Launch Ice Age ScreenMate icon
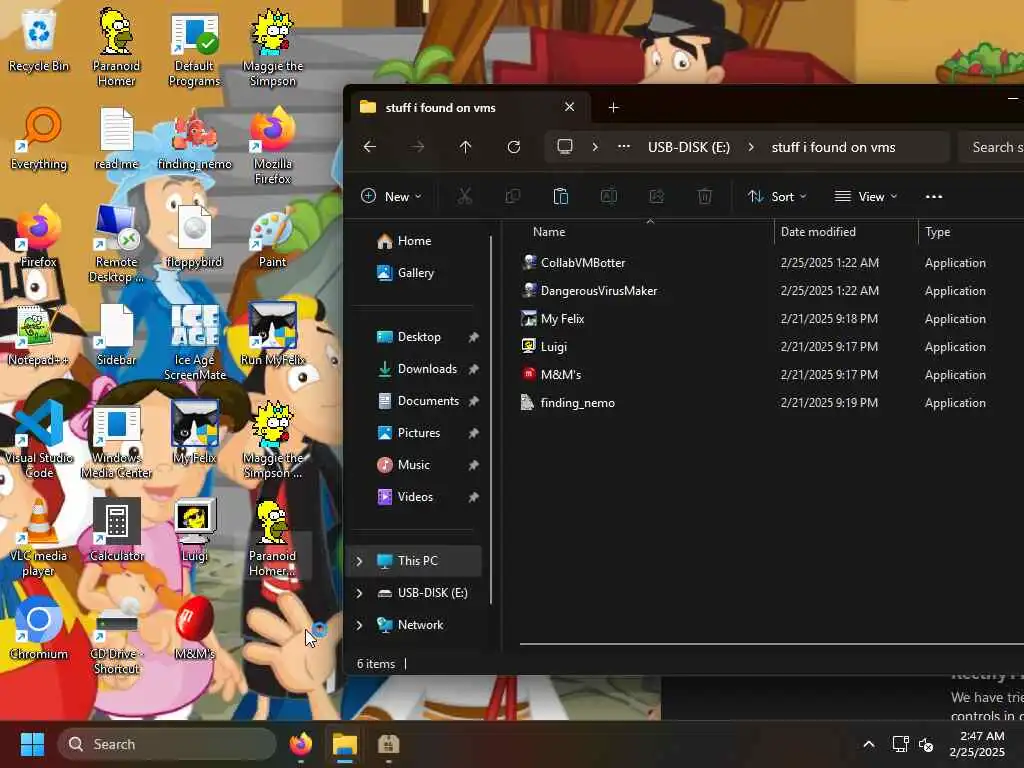 (195, 342)
